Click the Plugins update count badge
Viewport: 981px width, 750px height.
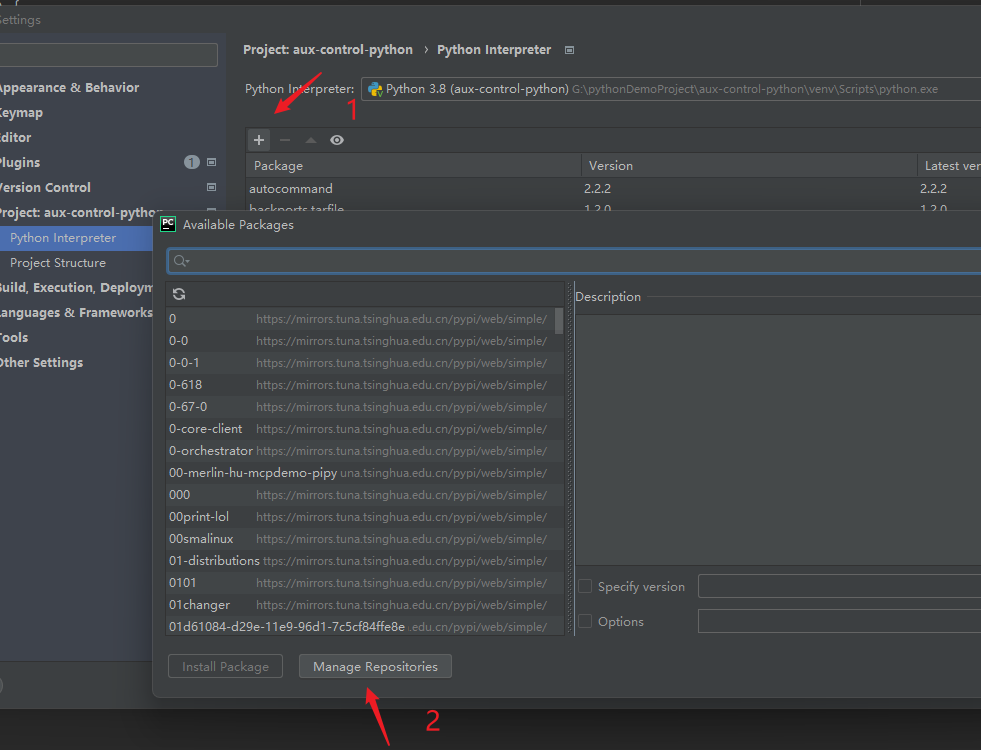[191, 162]
